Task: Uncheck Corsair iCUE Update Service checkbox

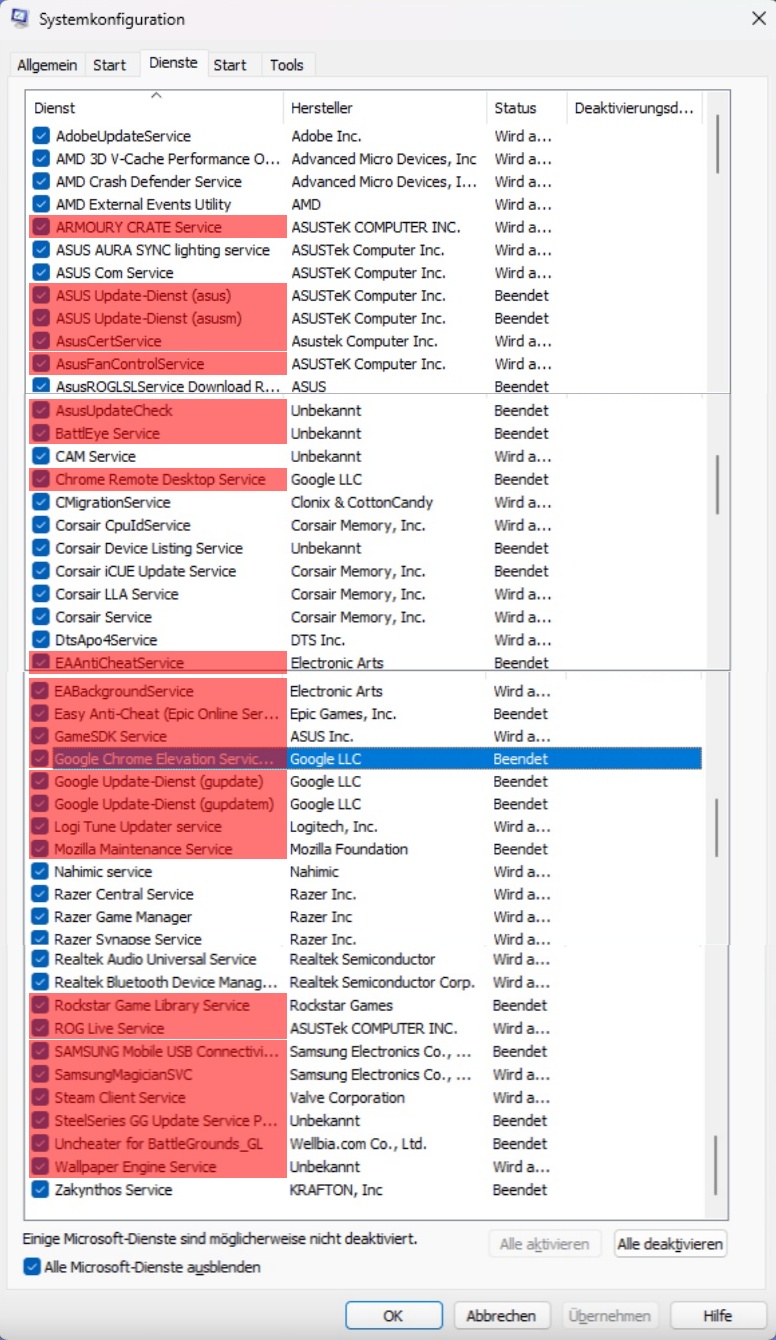Action: (41, 571)
